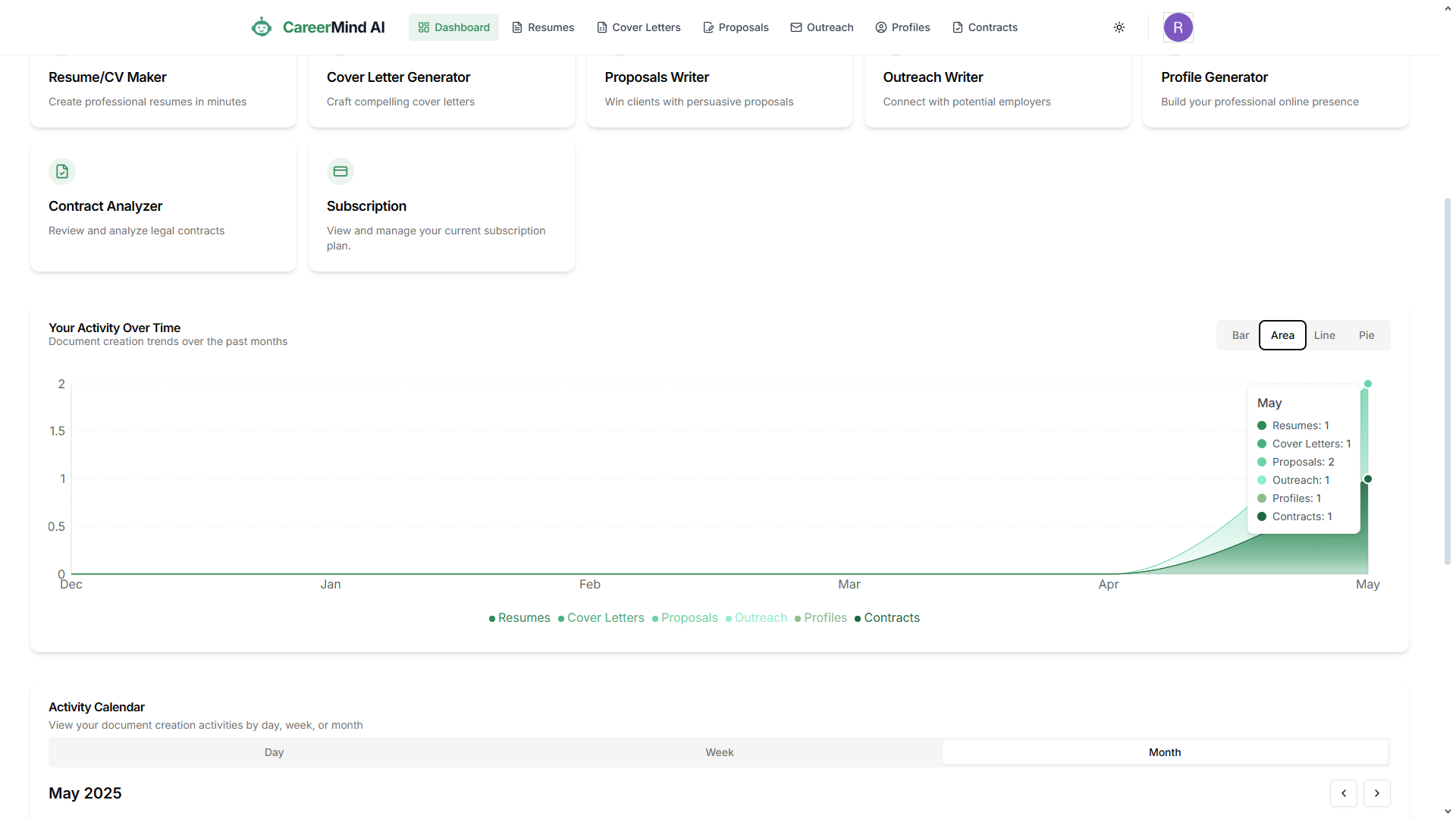Open the Proposals Writer card

(719, 89)
